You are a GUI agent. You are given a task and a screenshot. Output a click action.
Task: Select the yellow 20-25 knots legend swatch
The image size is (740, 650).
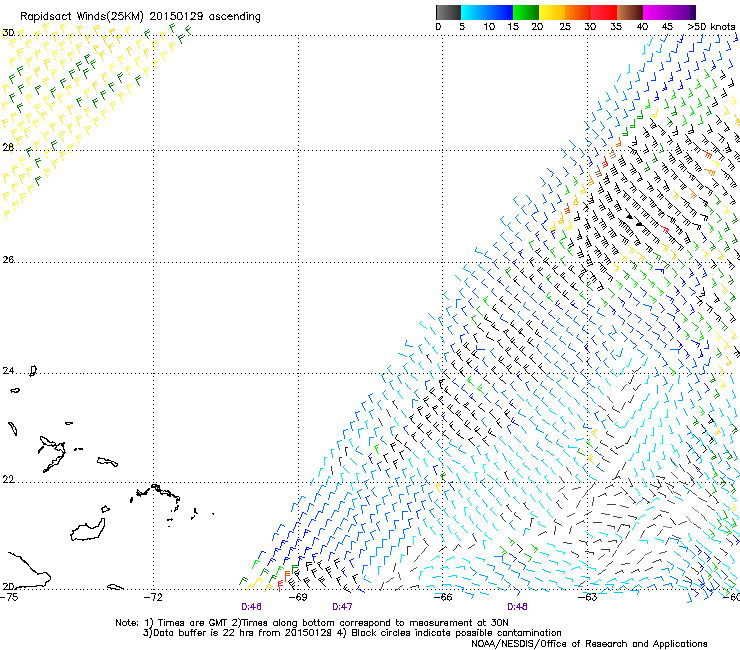tap(552, 12)
